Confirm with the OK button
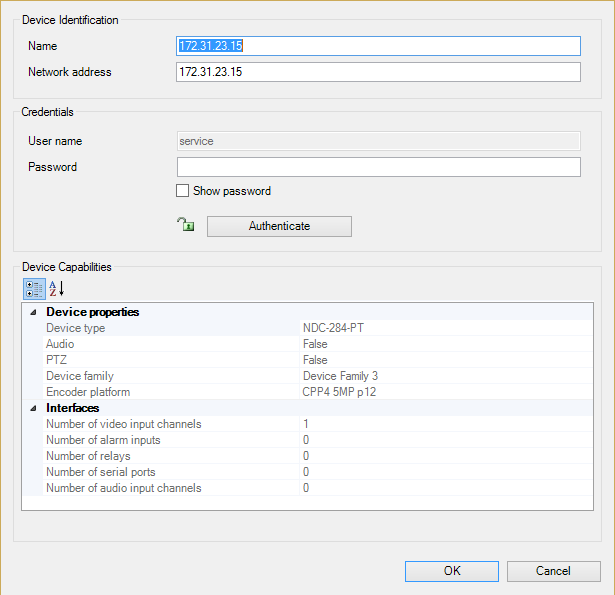The width and height of the screenshot is (615, 595). 452,571
